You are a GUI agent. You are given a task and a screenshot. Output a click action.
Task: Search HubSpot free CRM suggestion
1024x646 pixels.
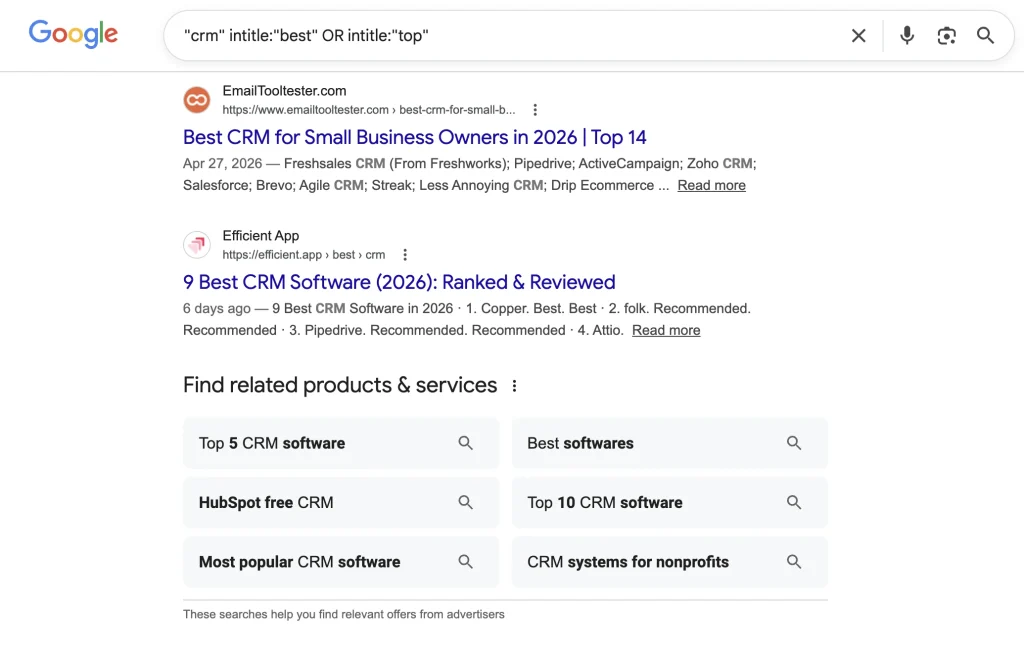pos(341,502)
